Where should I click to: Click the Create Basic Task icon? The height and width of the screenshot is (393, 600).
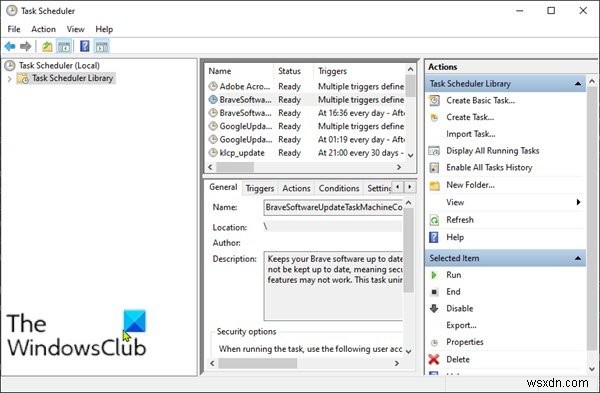click(434, 100)
